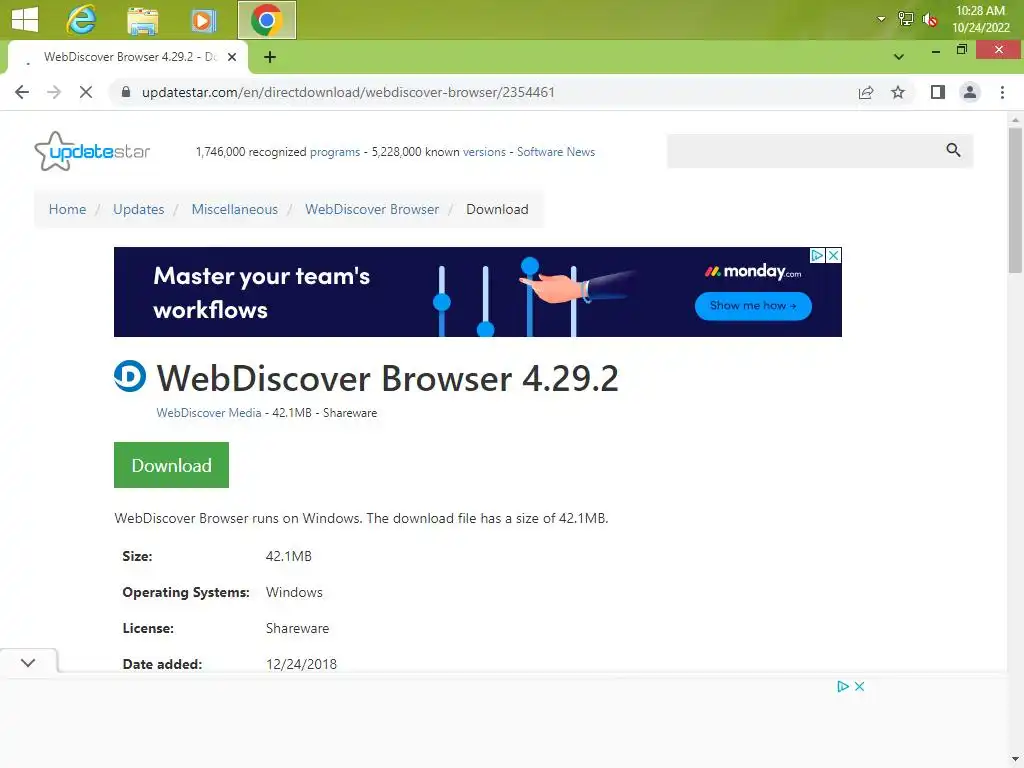Select the Date added value 12/24/2018
Viewport: 1024px width, 768px height.
(x=301, y=664)
